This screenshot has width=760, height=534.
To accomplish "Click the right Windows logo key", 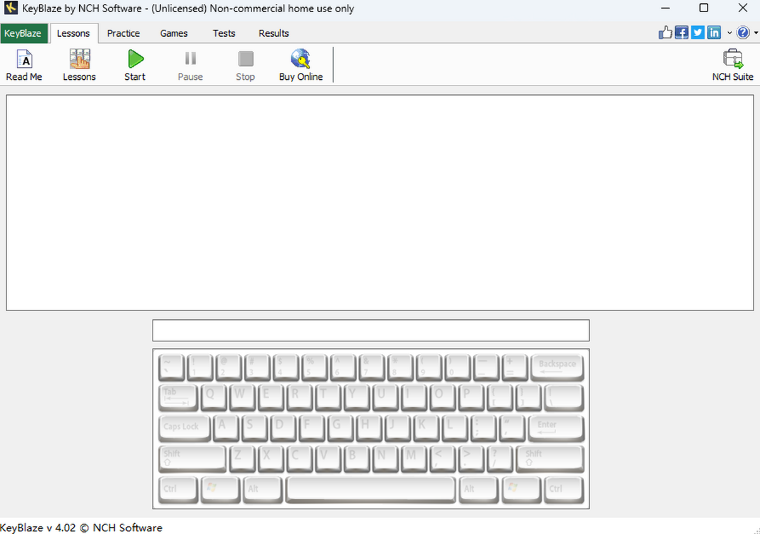I will pyautogui.click(x=521, y=489).
